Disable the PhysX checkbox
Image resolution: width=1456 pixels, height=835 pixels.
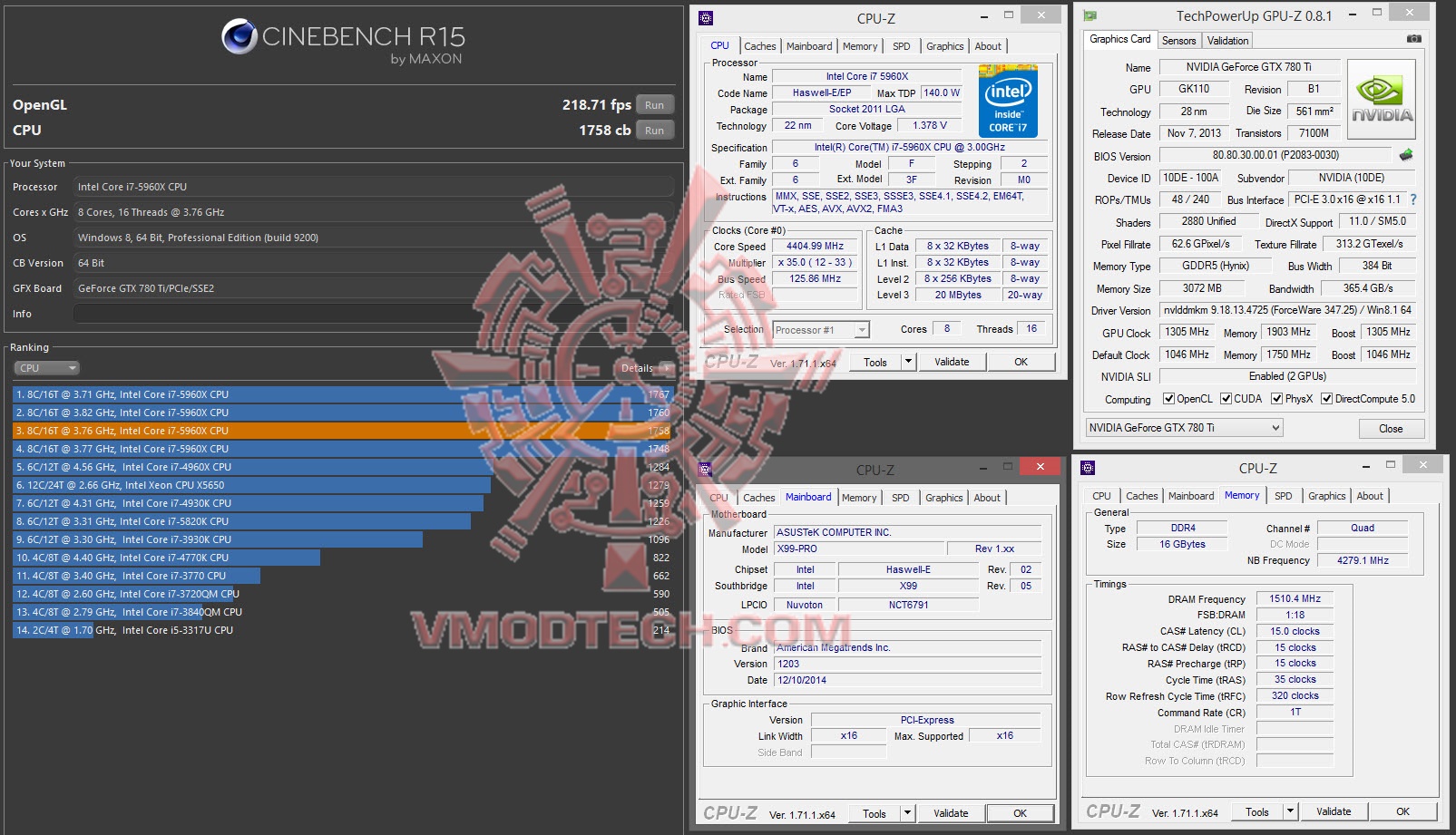tap(1278, 399)
